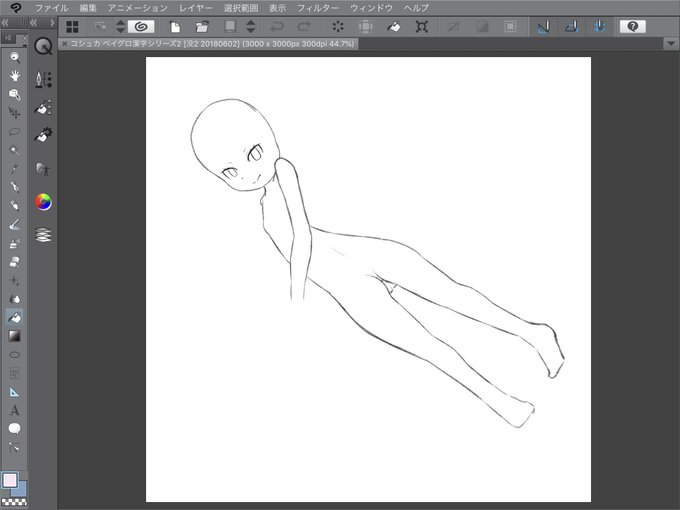Select the Decoration sparkle tool
The height and width of the screenshot is (510, 680).
pos(14,281)
